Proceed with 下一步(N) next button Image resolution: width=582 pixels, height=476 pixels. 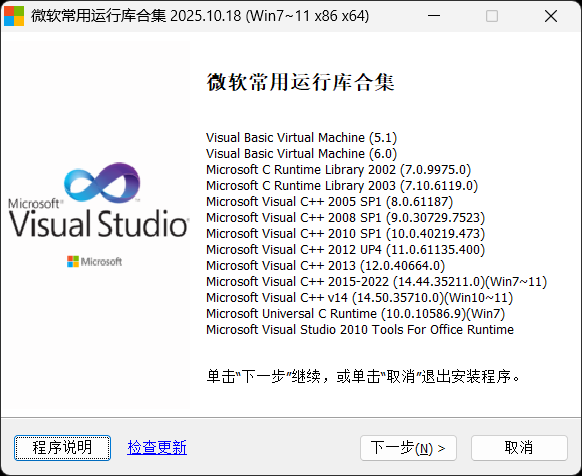click(408, 448)
